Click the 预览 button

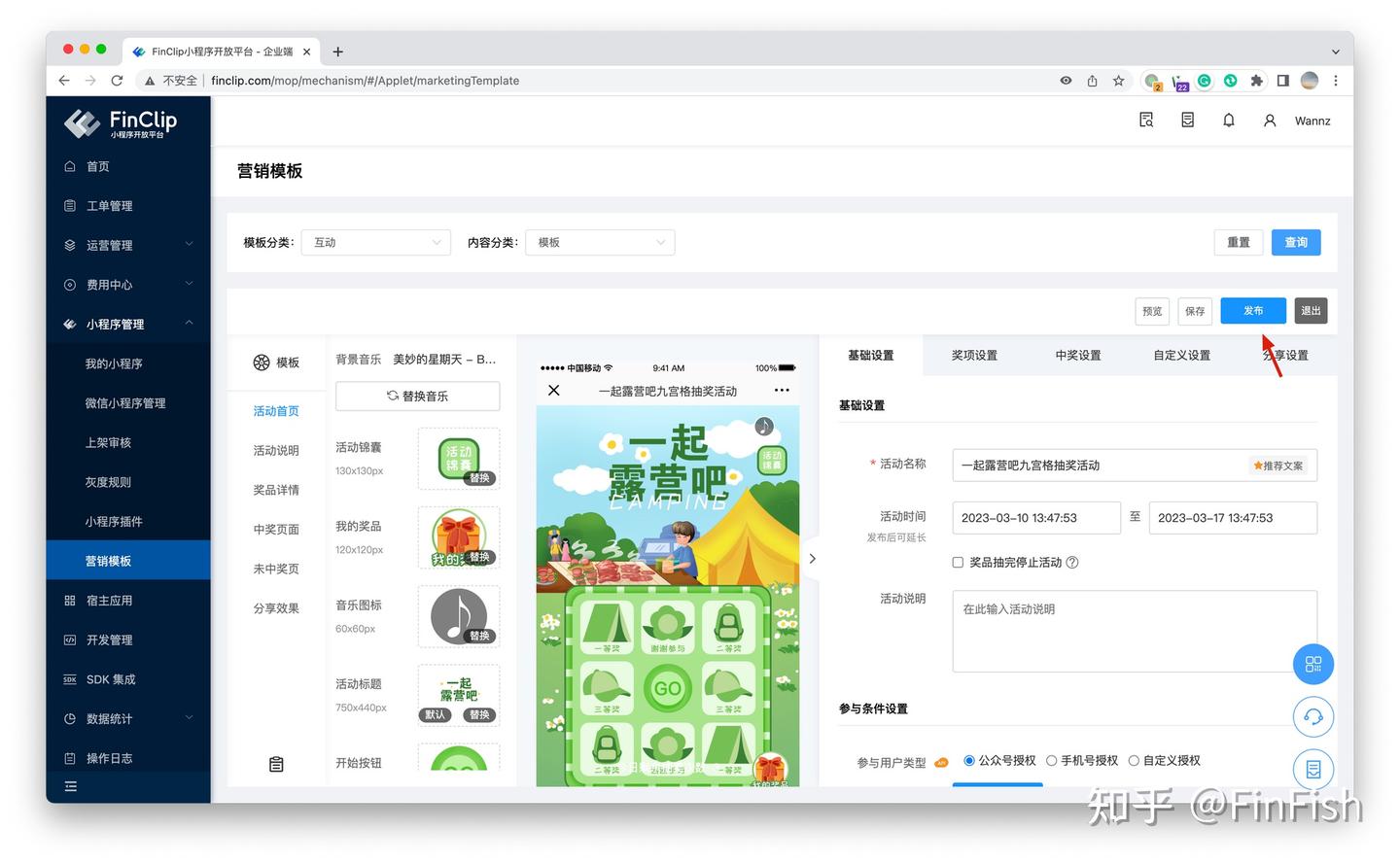coord(1152,311)
